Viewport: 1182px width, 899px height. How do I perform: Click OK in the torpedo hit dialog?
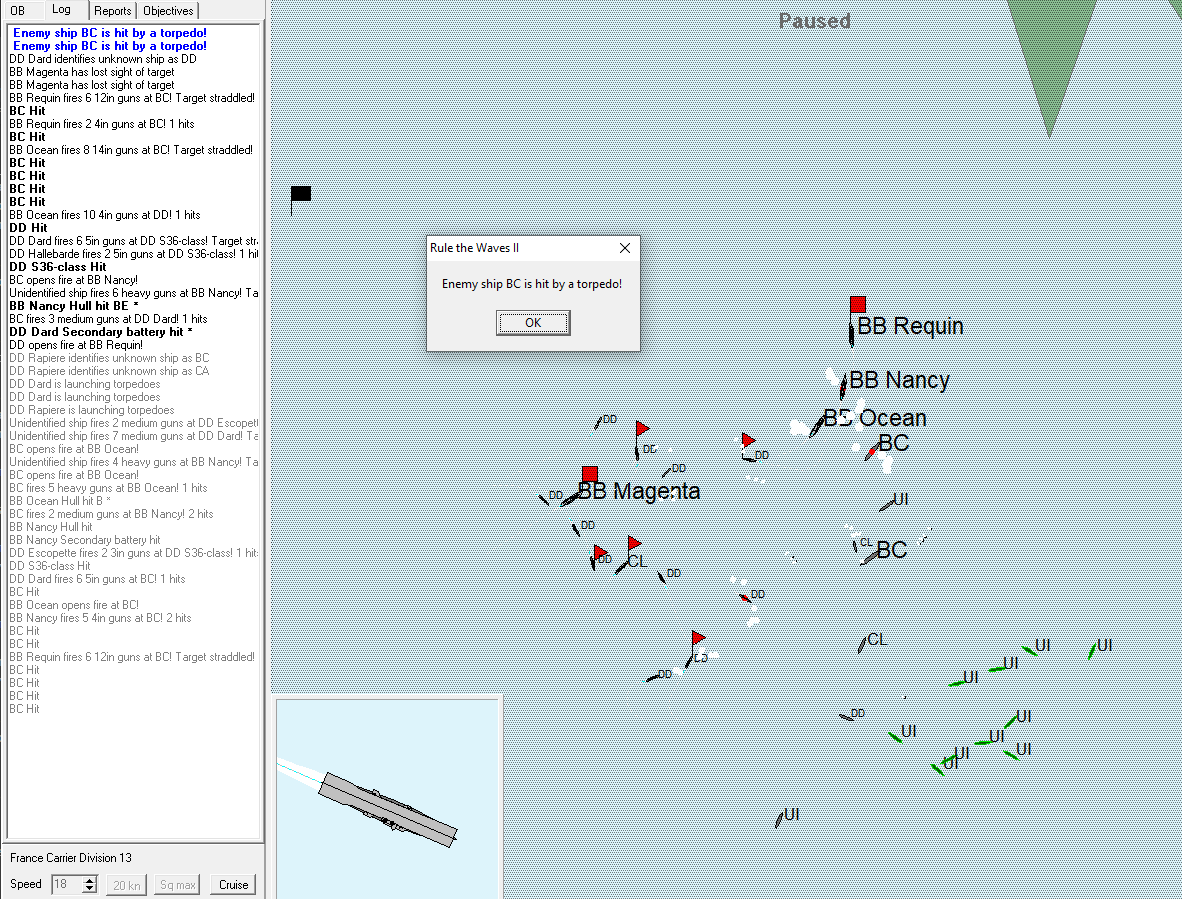533,323
